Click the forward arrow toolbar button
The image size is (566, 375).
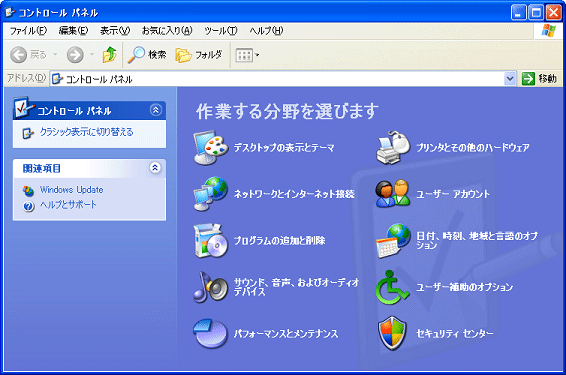tap(75, 55)
